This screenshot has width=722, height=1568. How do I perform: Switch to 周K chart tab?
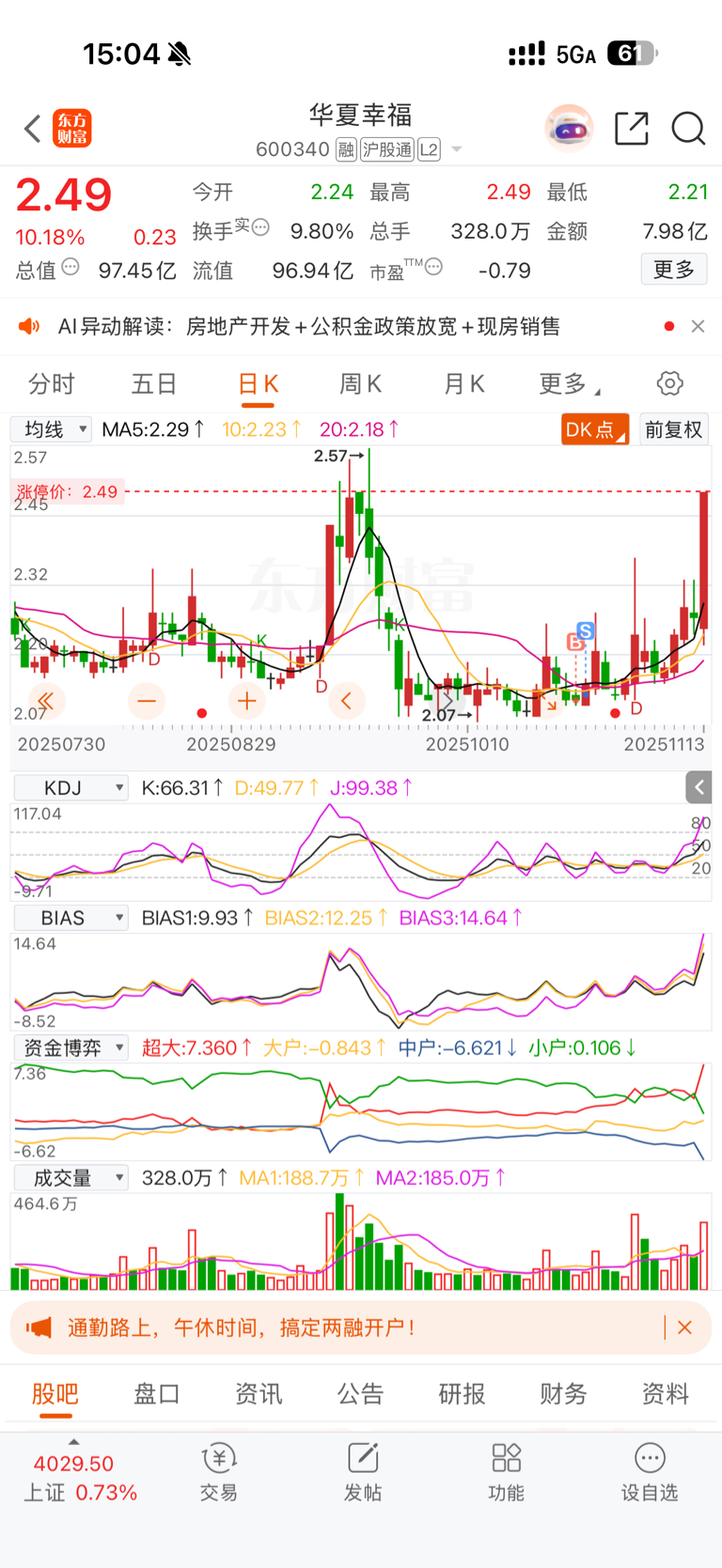(x=361, y=383)
